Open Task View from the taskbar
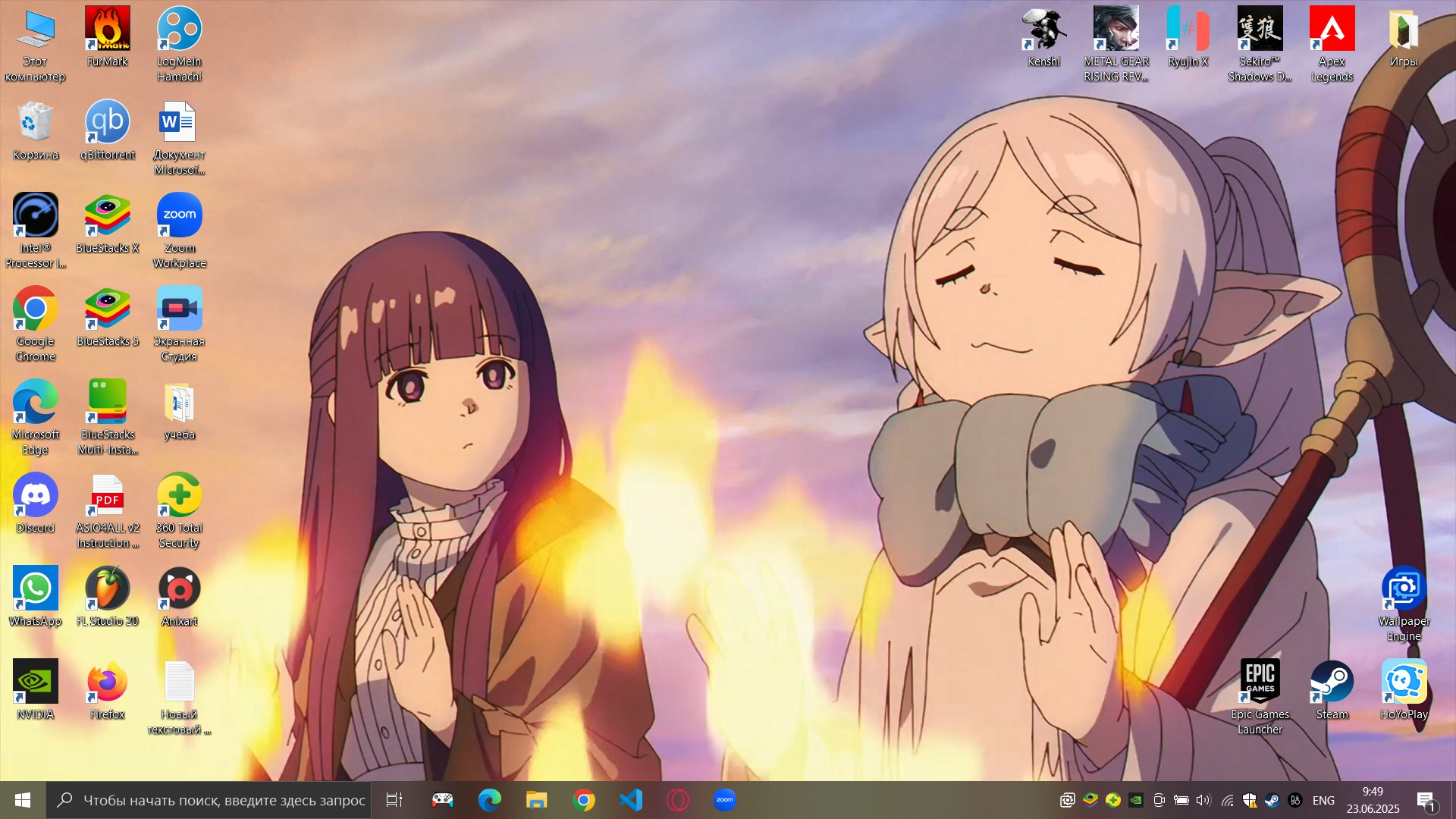The image size is (1456, 819). pyautogui.click(x=394, y=800)
